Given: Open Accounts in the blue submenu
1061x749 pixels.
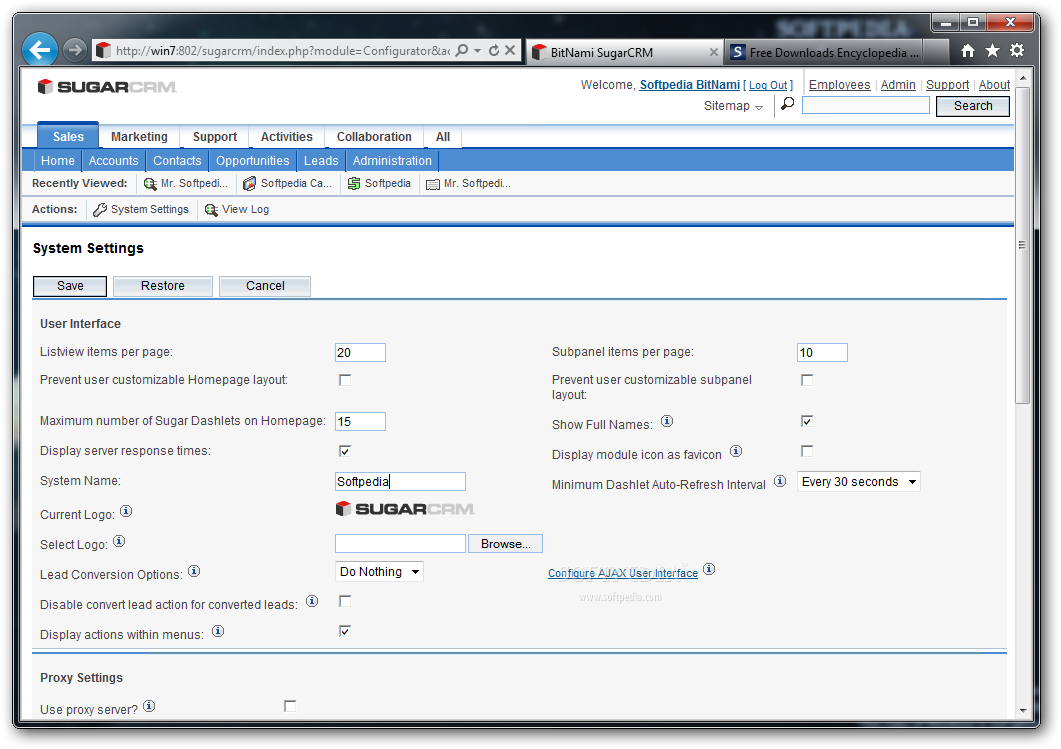Looking at the screenshot, I should point(113,161).
